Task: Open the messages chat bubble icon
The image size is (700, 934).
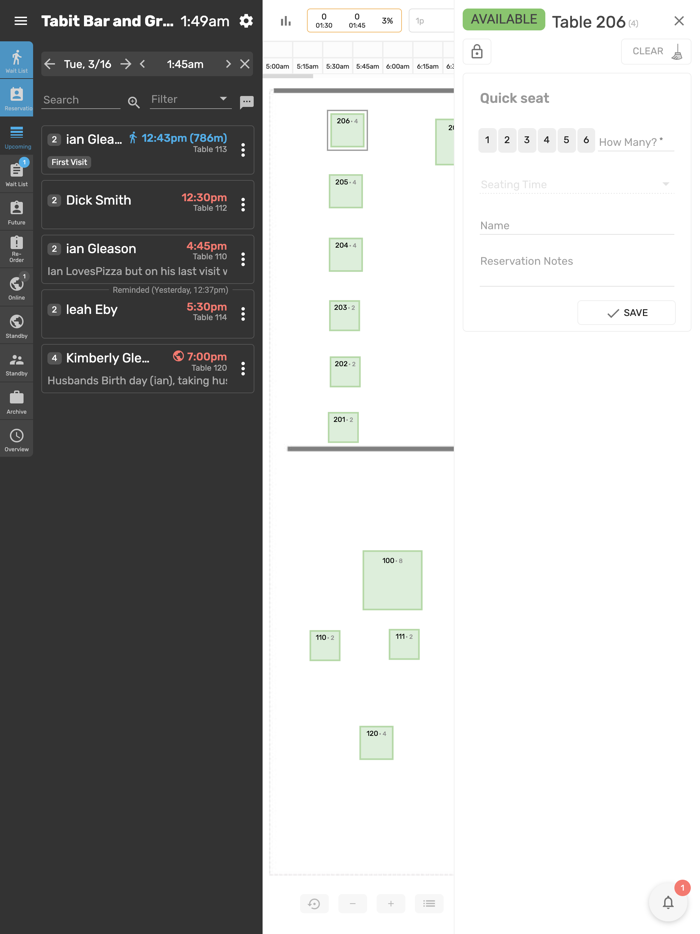Action: tap(247, 102)
